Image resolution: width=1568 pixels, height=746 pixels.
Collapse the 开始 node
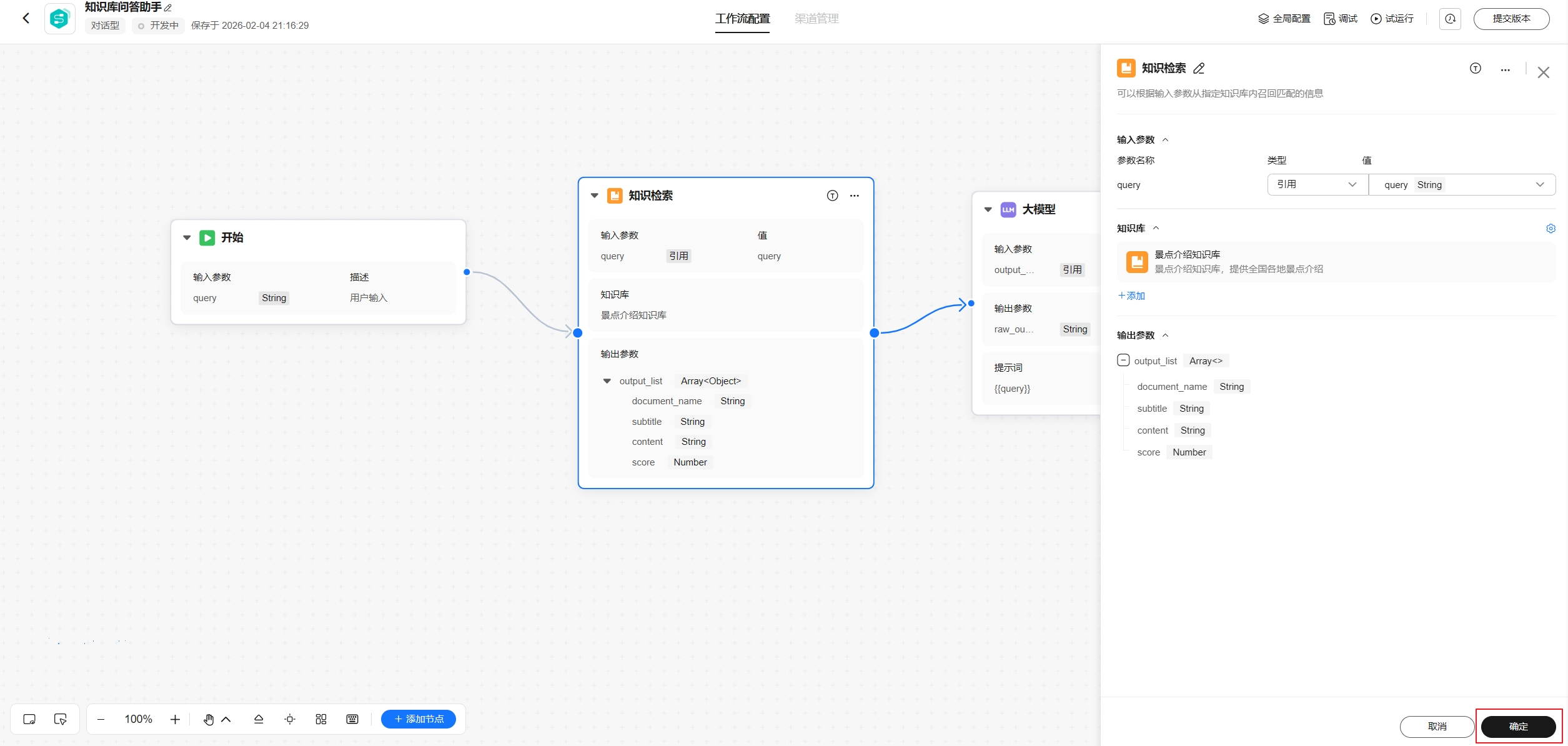(187, 237)
